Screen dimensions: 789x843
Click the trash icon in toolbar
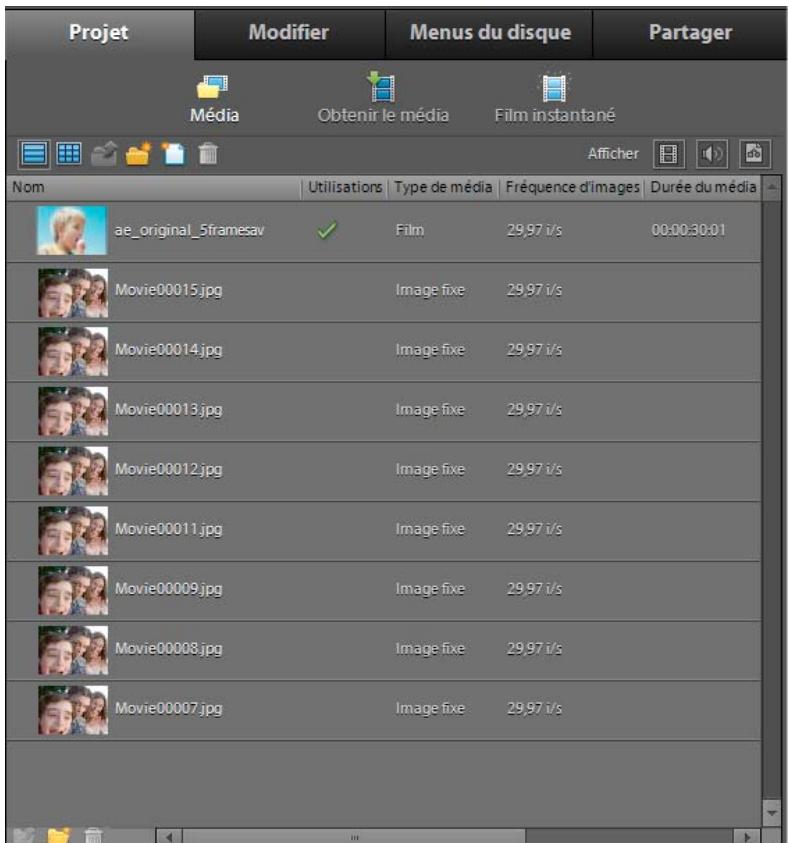pyautogui.click(x=208, y=154)
